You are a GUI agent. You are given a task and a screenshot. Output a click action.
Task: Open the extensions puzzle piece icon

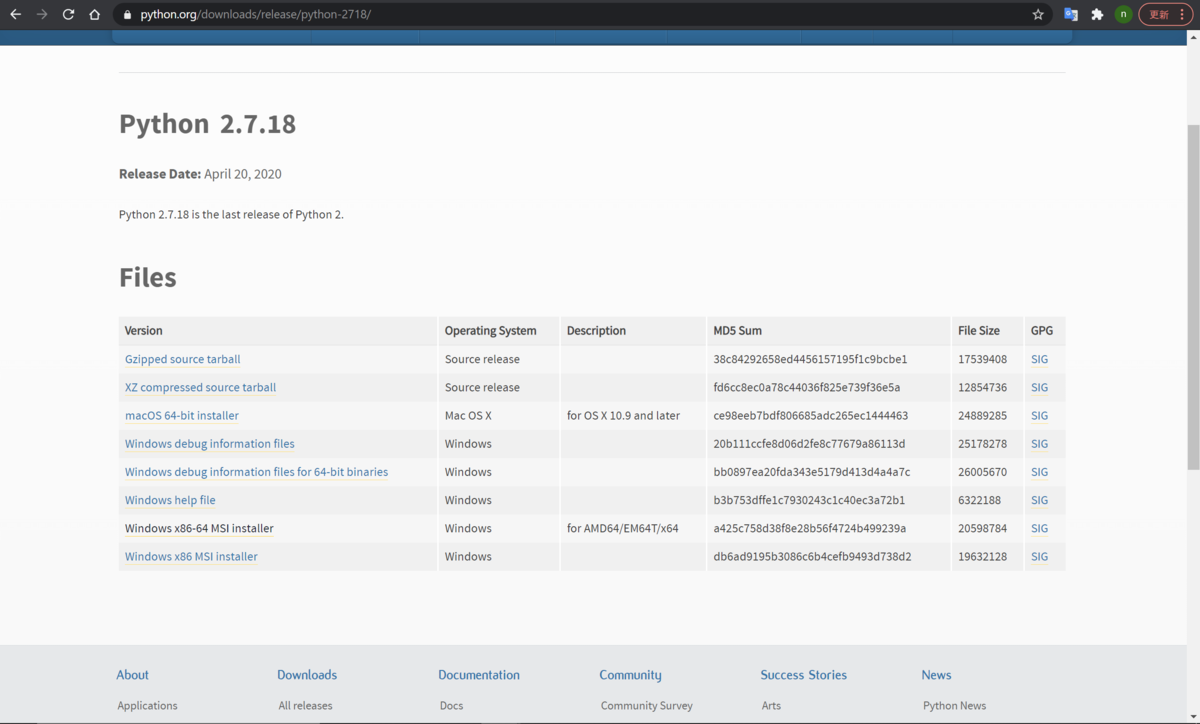click(1097, 14)
